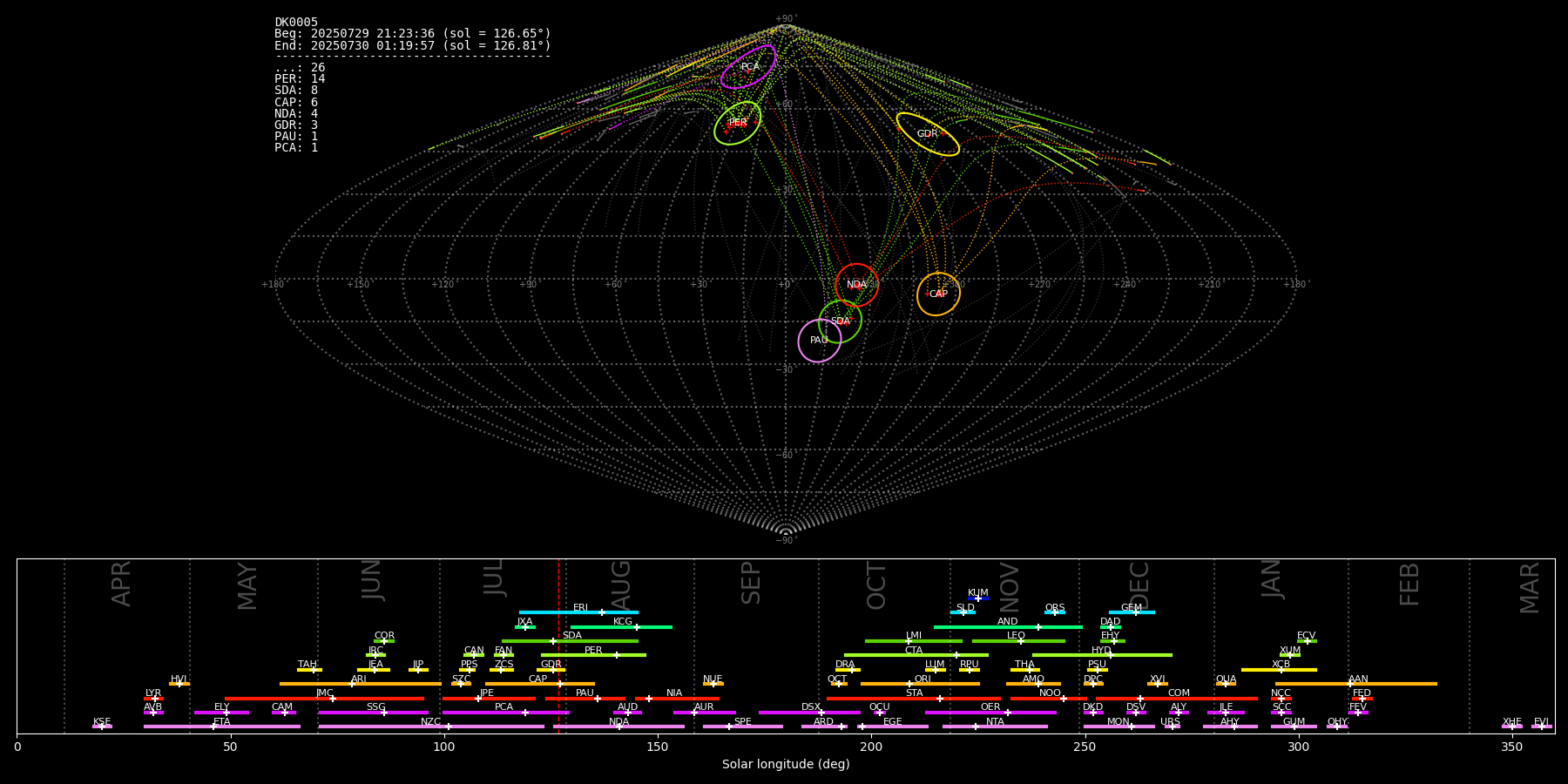Click the PER shower bar in timeline
The height and width of the screenshot is (784, 1568).
593,655
